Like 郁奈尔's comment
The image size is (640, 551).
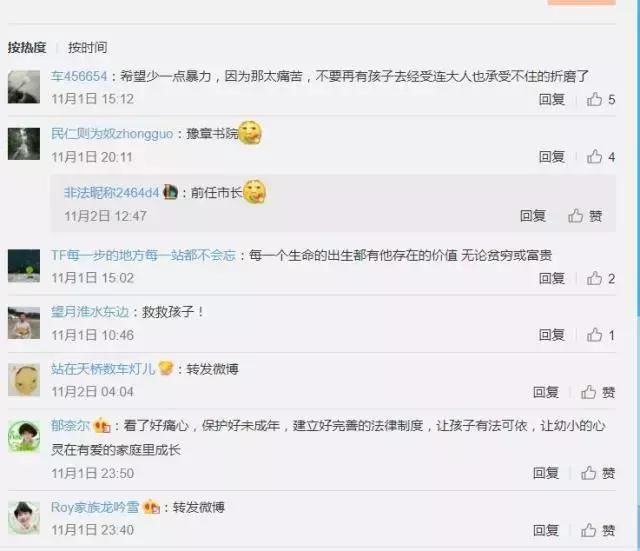pyautogui.click(x=598, y=473)
